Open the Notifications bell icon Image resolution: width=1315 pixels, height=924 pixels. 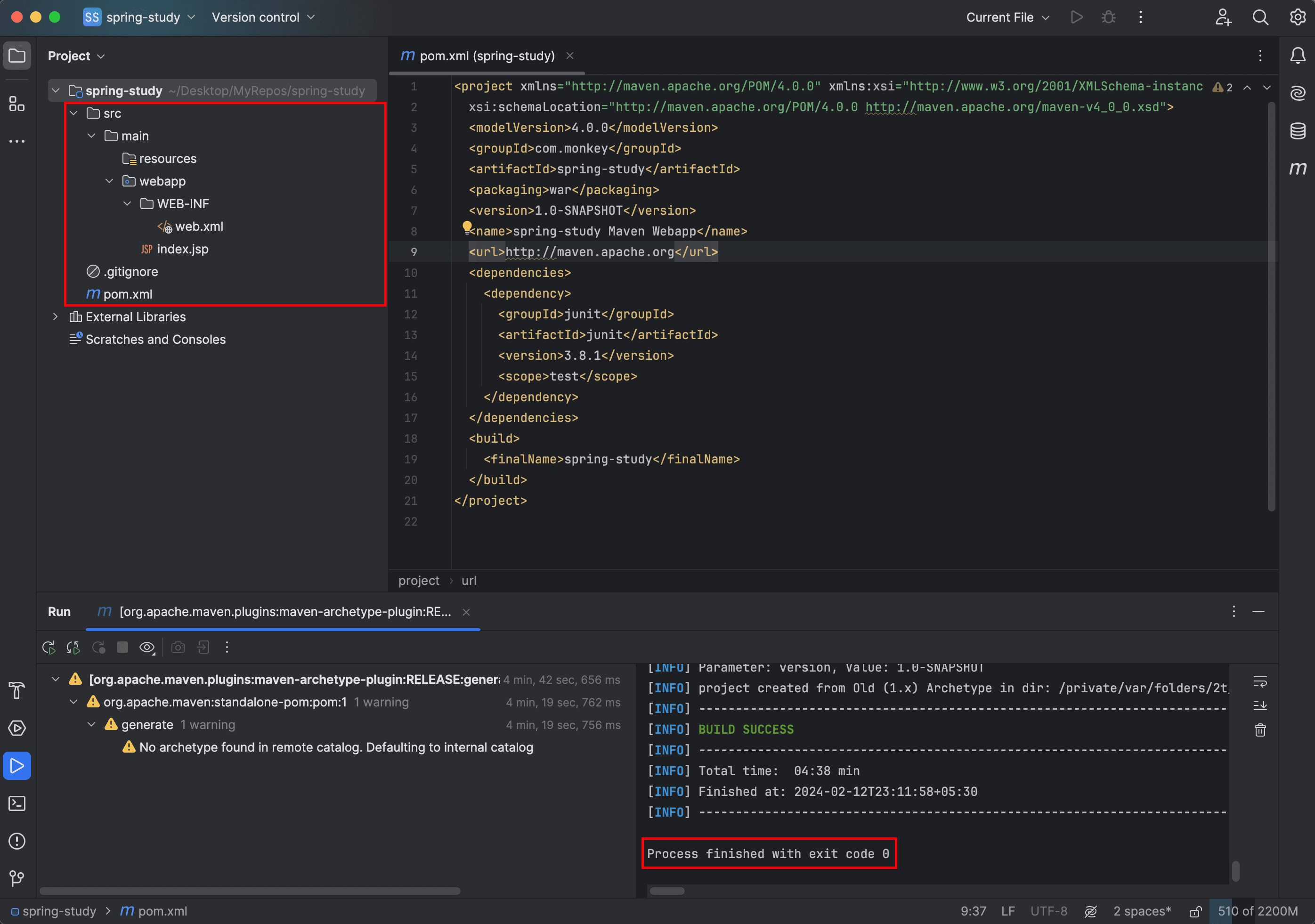[x=1298, y=56]
